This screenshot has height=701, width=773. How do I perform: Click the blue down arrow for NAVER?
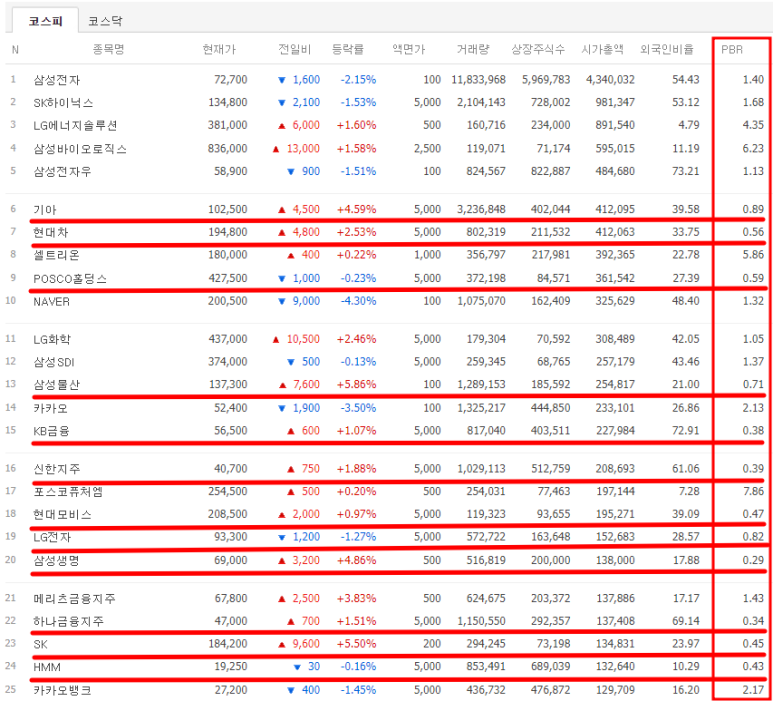point(282,301)
